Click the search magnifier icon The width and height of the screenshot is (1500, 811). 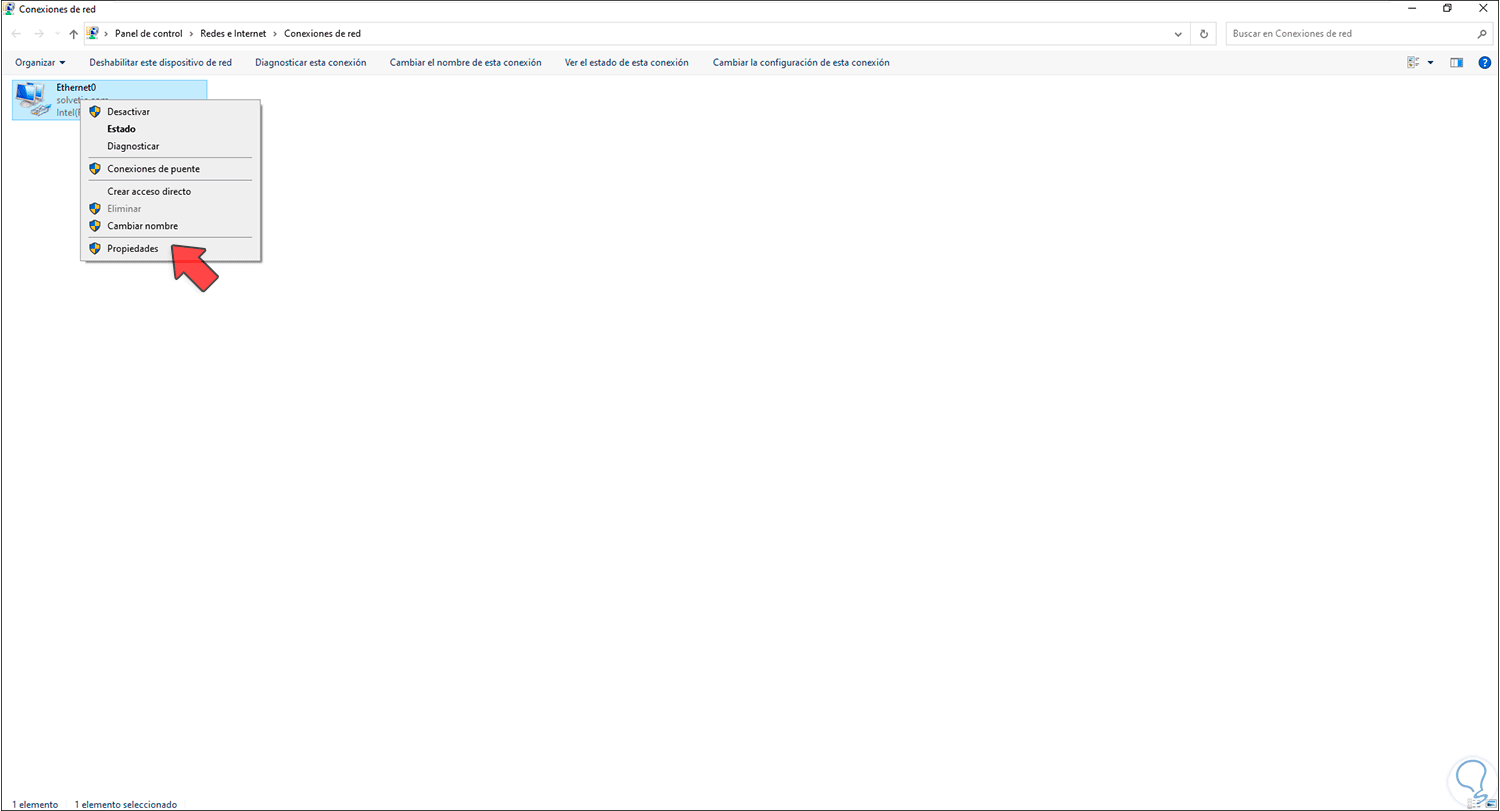pyautogui.click(x=1482, y=34)
